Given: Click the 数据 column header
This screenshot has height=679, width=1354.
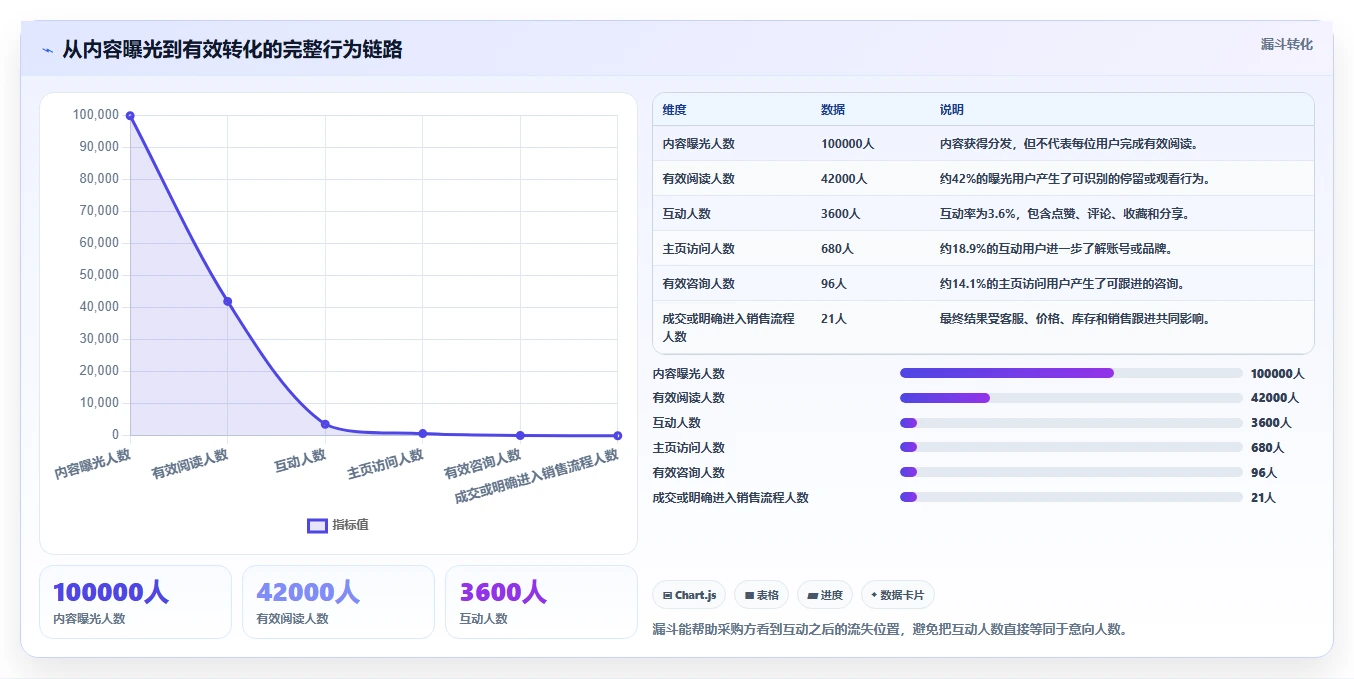Looking at the screenshot, I should (833, 110).
